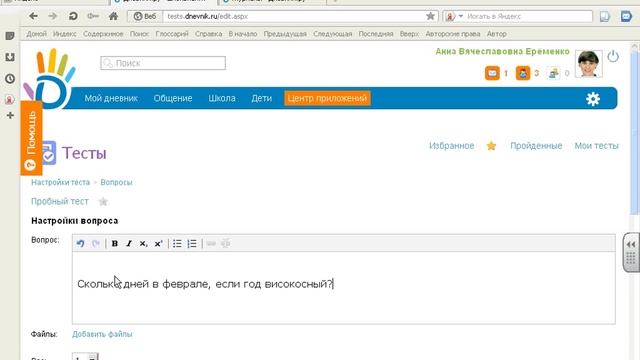
Task: Click the Добавить файлы link
Action: [x=102, y=334]
